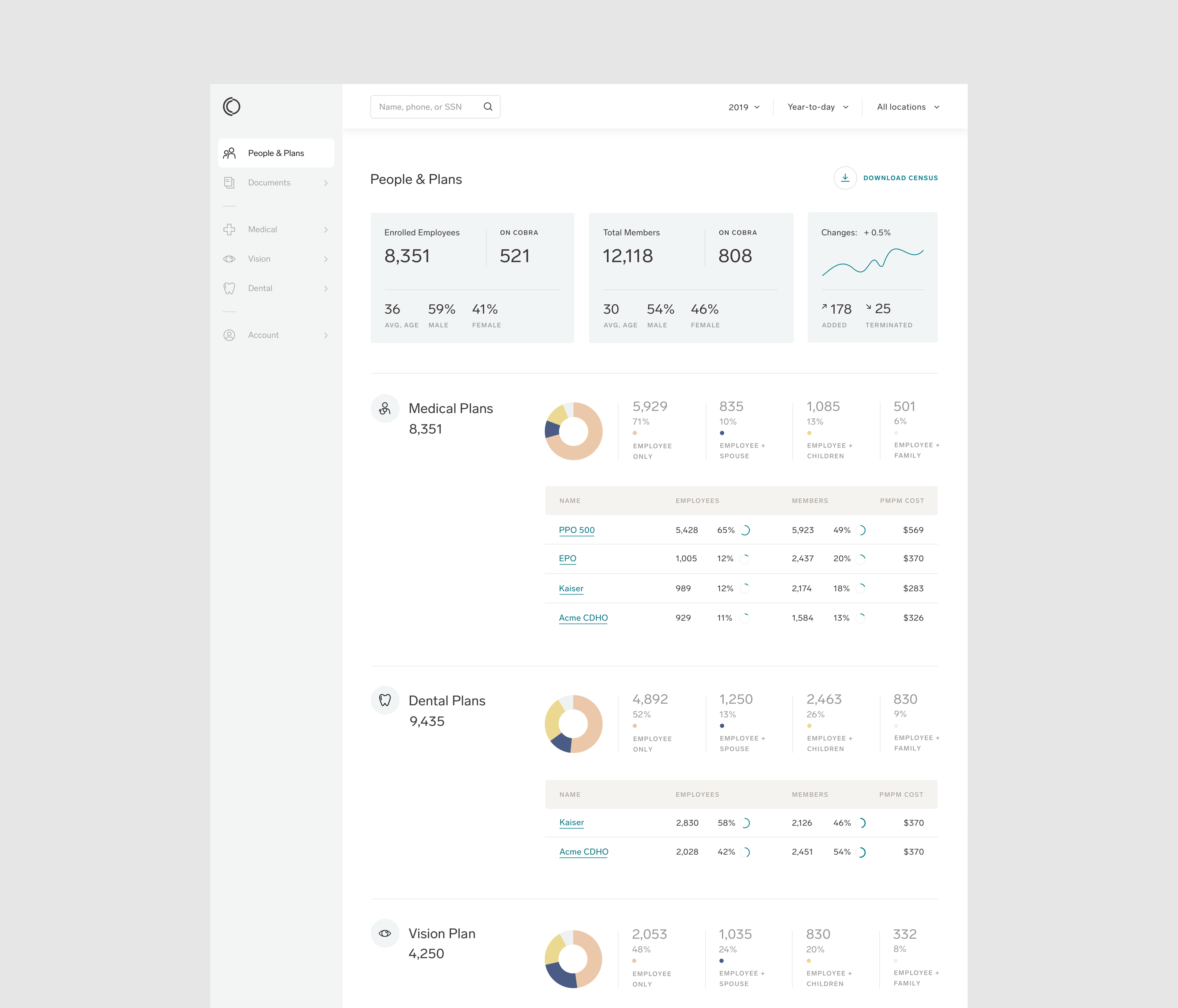The height and width of the screenshot is (1008, 1178).
Task: Select People & Plans menu item
Action: coord(276,153)
